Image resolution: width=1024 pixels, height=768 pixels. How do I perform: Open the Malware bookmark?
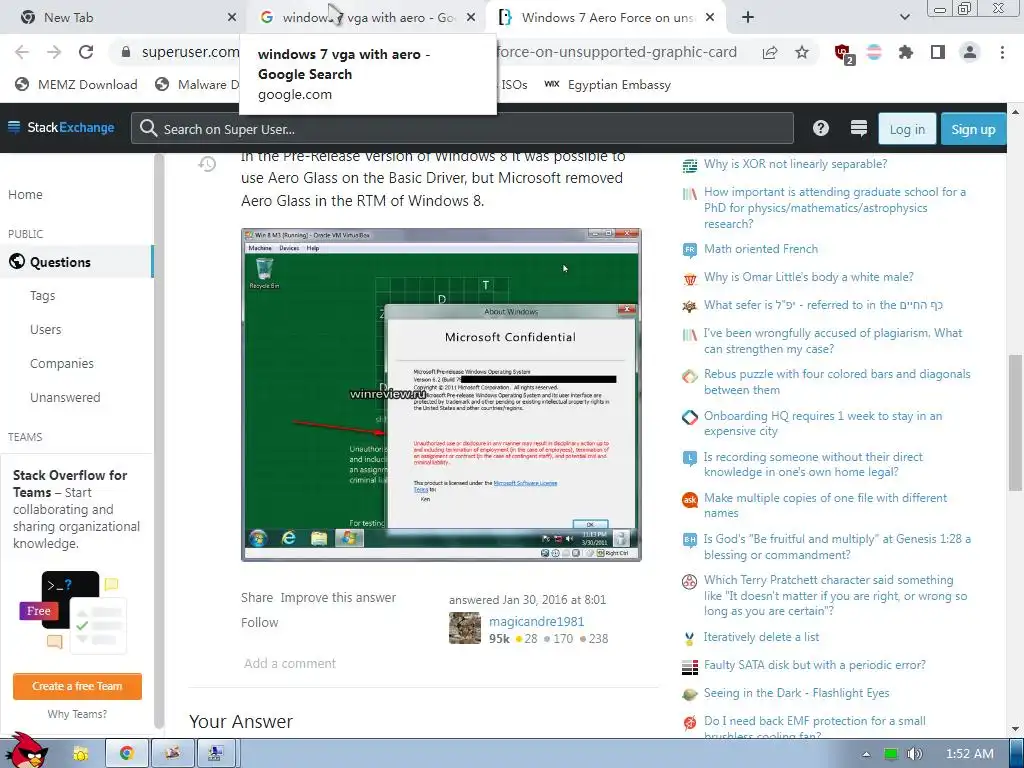[196, 84]
